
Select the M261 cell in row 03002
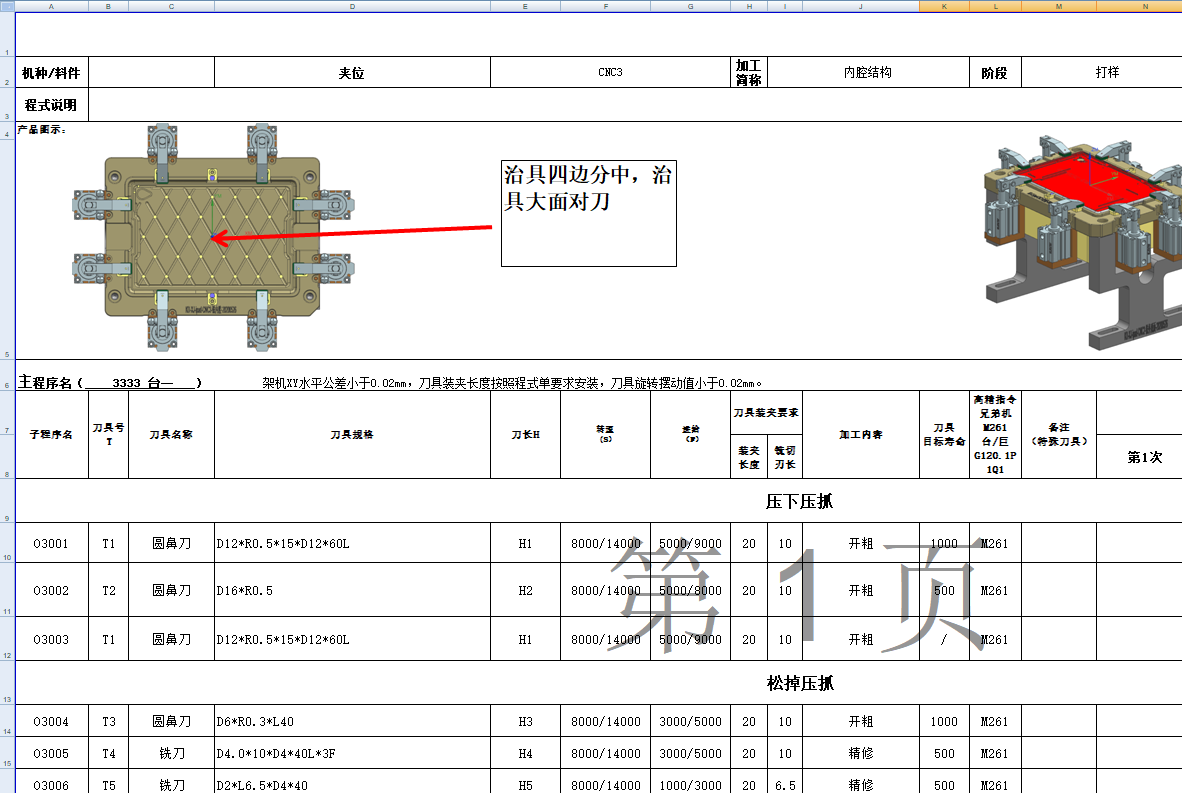(x=996, y=590)
